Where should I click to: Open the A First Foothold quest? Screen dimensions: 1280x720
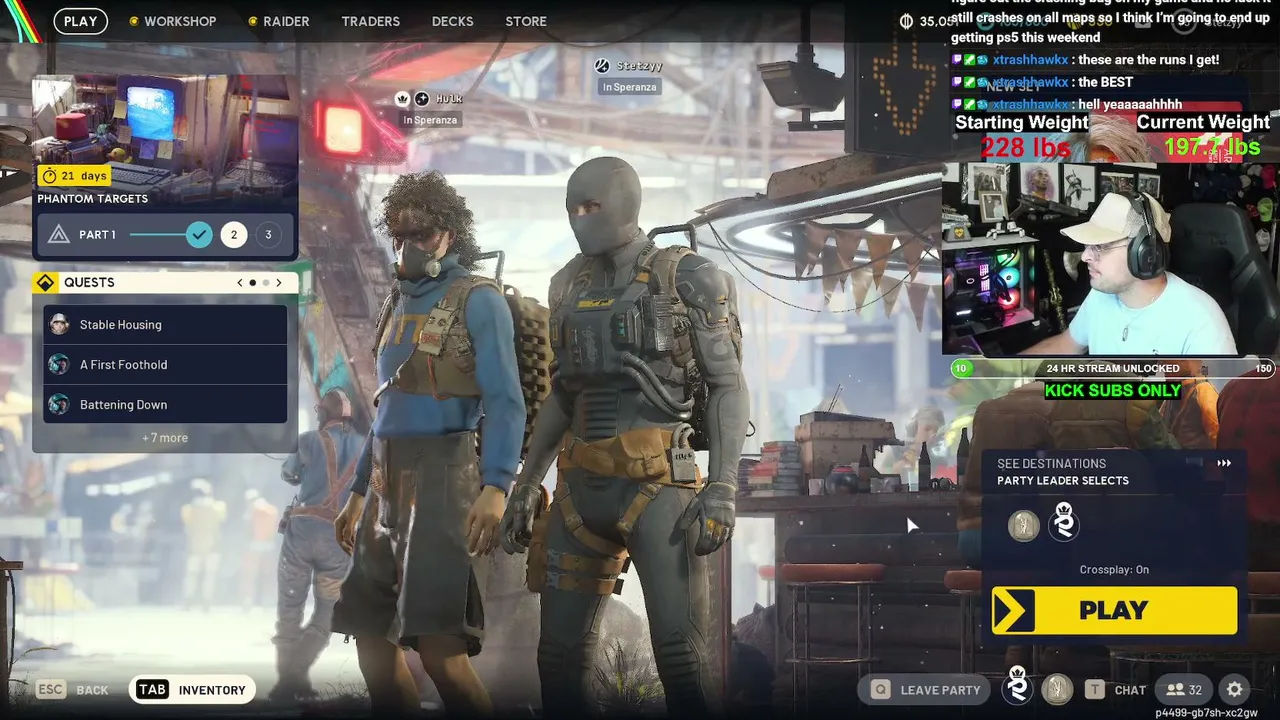[165, 365]
